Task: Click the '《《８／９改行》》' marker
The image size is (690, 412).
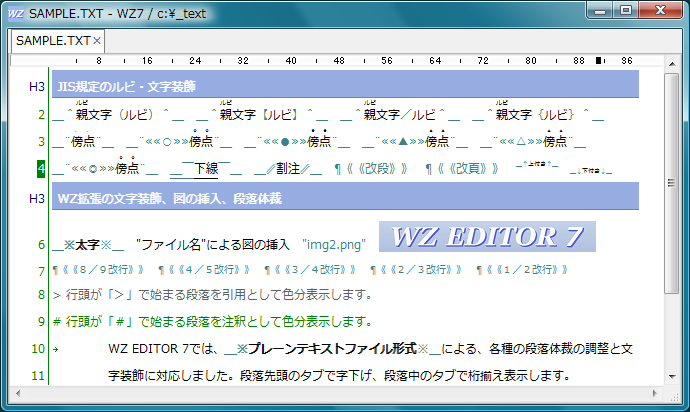Action: 103,269
